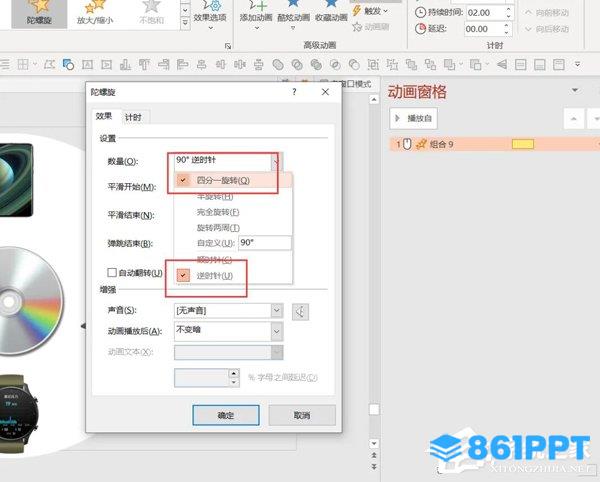The height and width of the screenshot is (482, 600).
Task: Click 向前移动 move earlier
Action: (x=547, y=13)
